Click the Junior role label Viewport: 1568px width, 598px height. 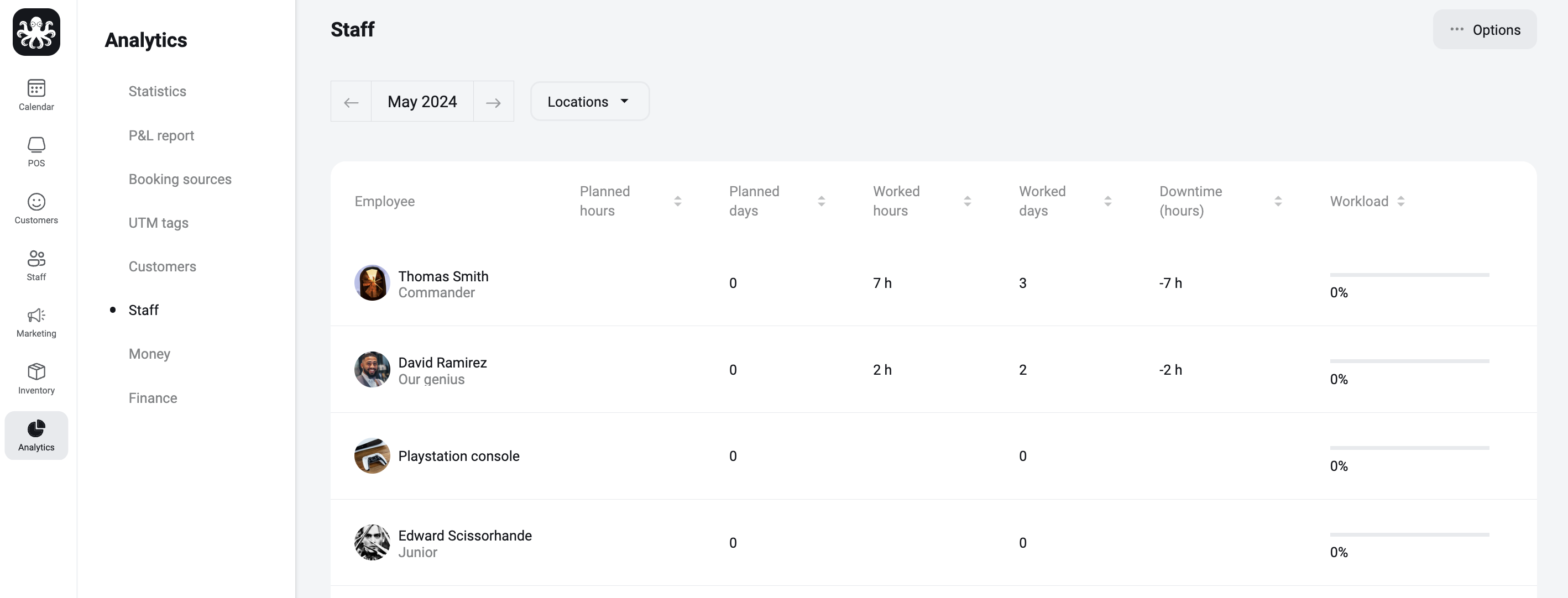click(417, 552)
